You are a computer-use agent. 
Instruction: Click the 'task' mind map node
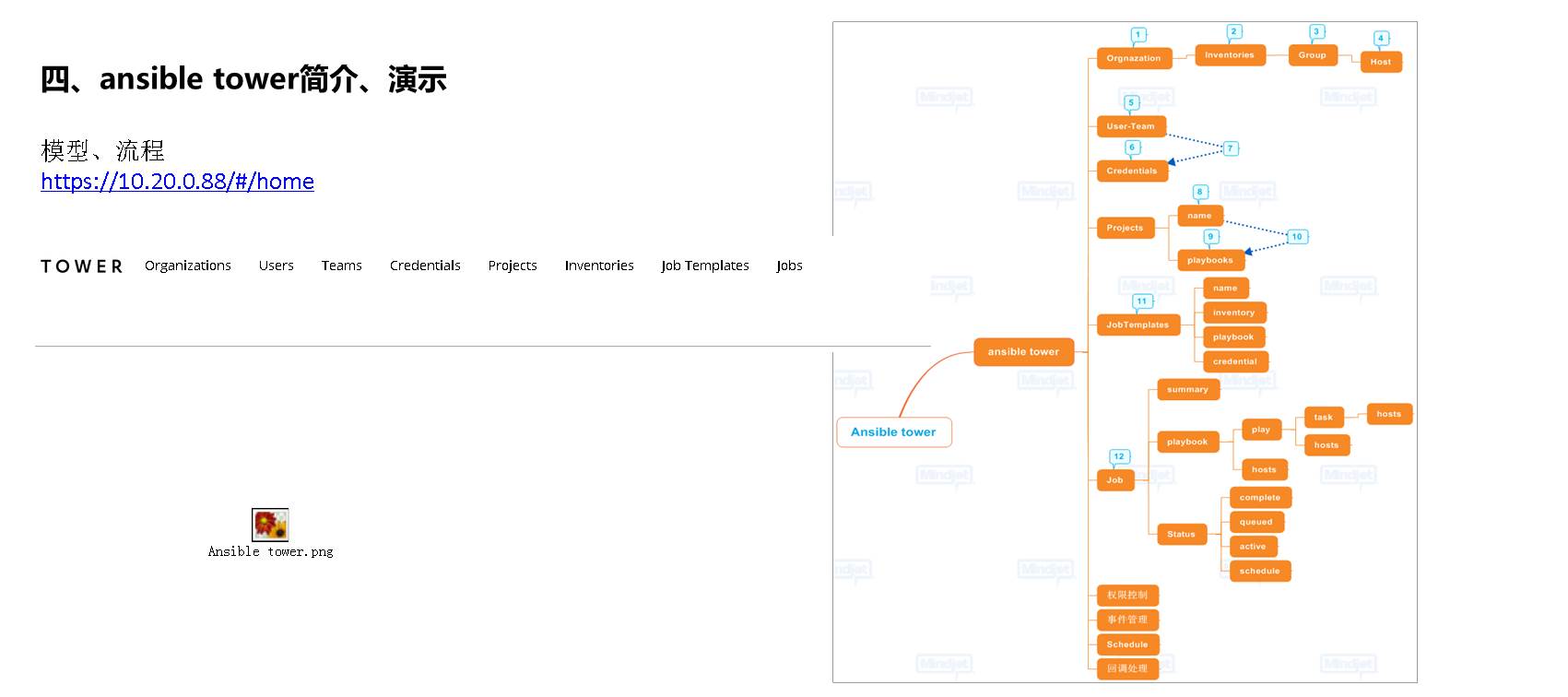pyautogui.click(x=1324, y=418)
